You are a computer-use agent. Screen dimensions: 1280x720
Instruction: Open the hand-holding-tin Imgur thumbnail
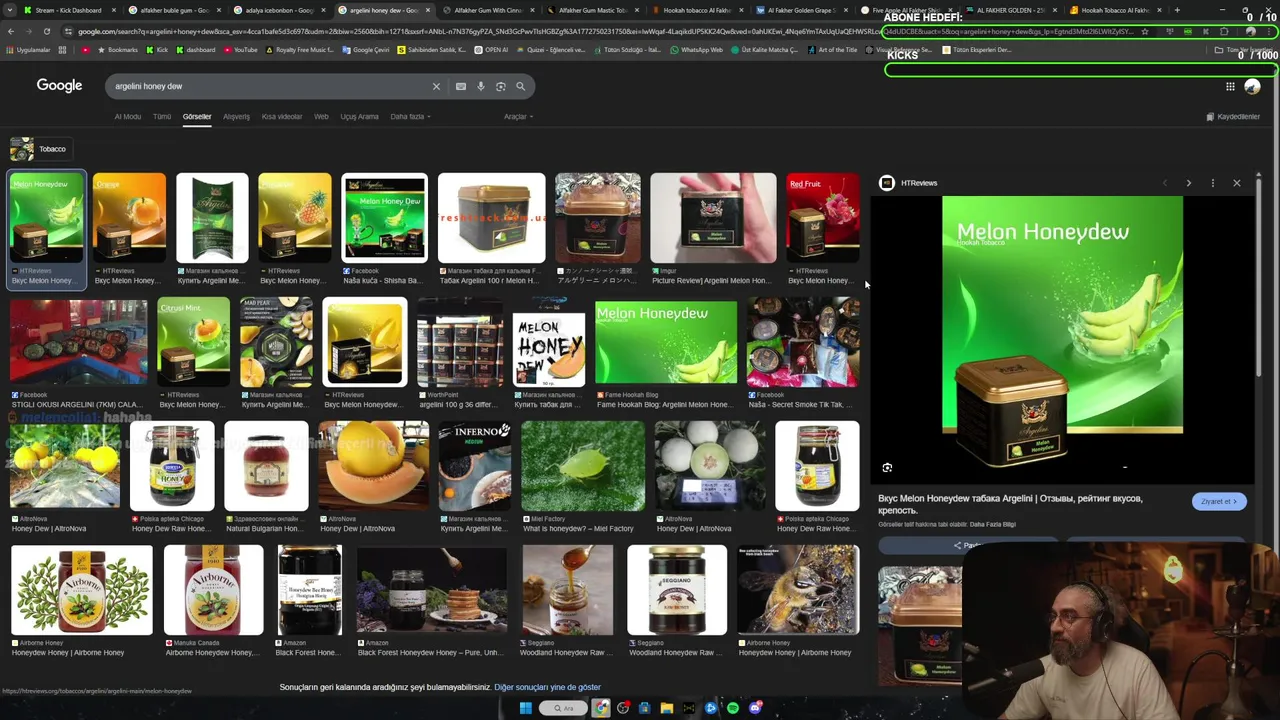pyautogui.click(x=713, y=218)
